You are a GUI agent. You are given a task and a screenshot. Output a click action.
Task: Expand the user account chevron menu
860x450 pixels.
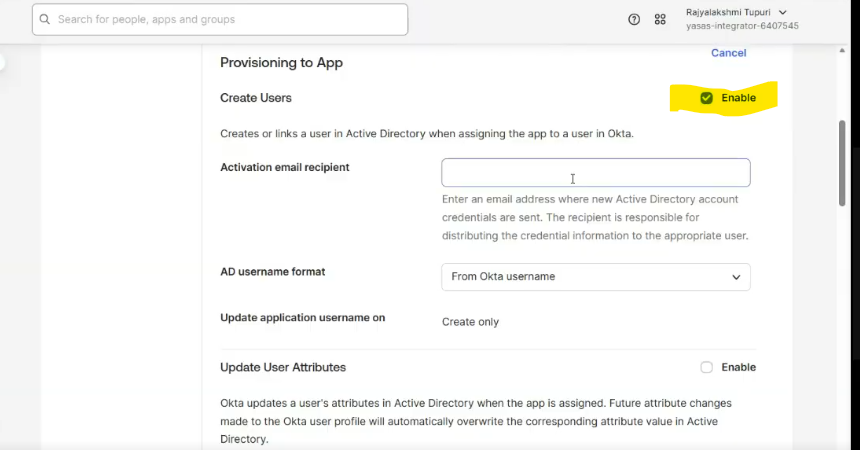point(783,12)
